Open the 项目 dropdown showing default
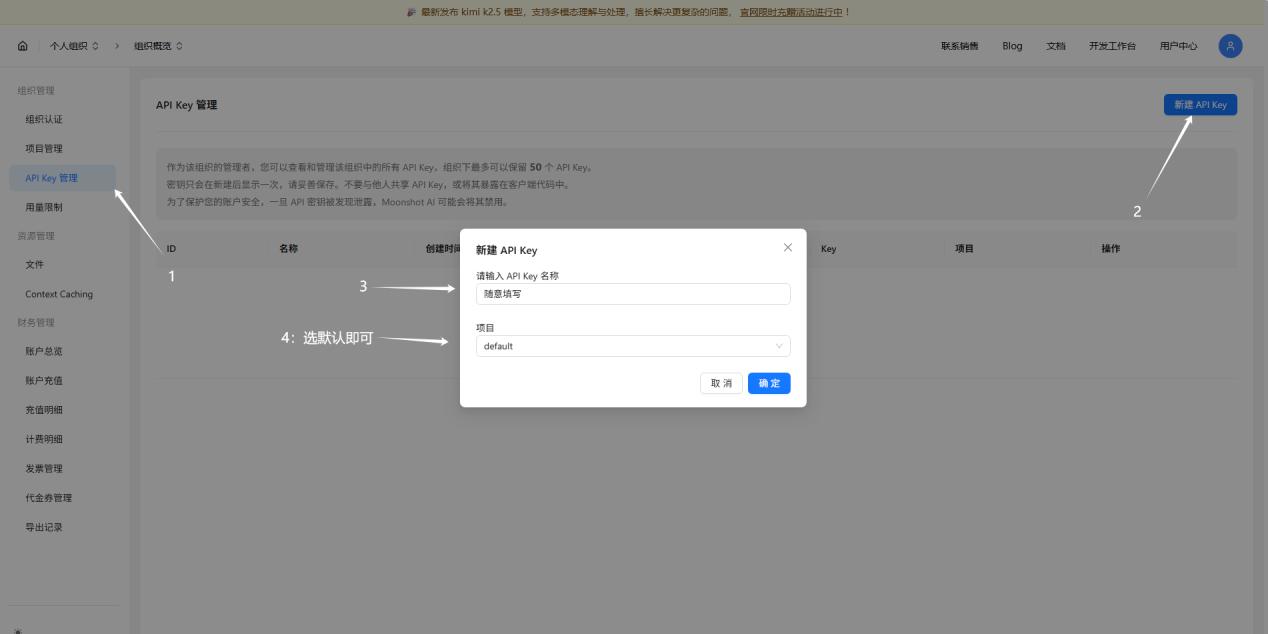 632,345
